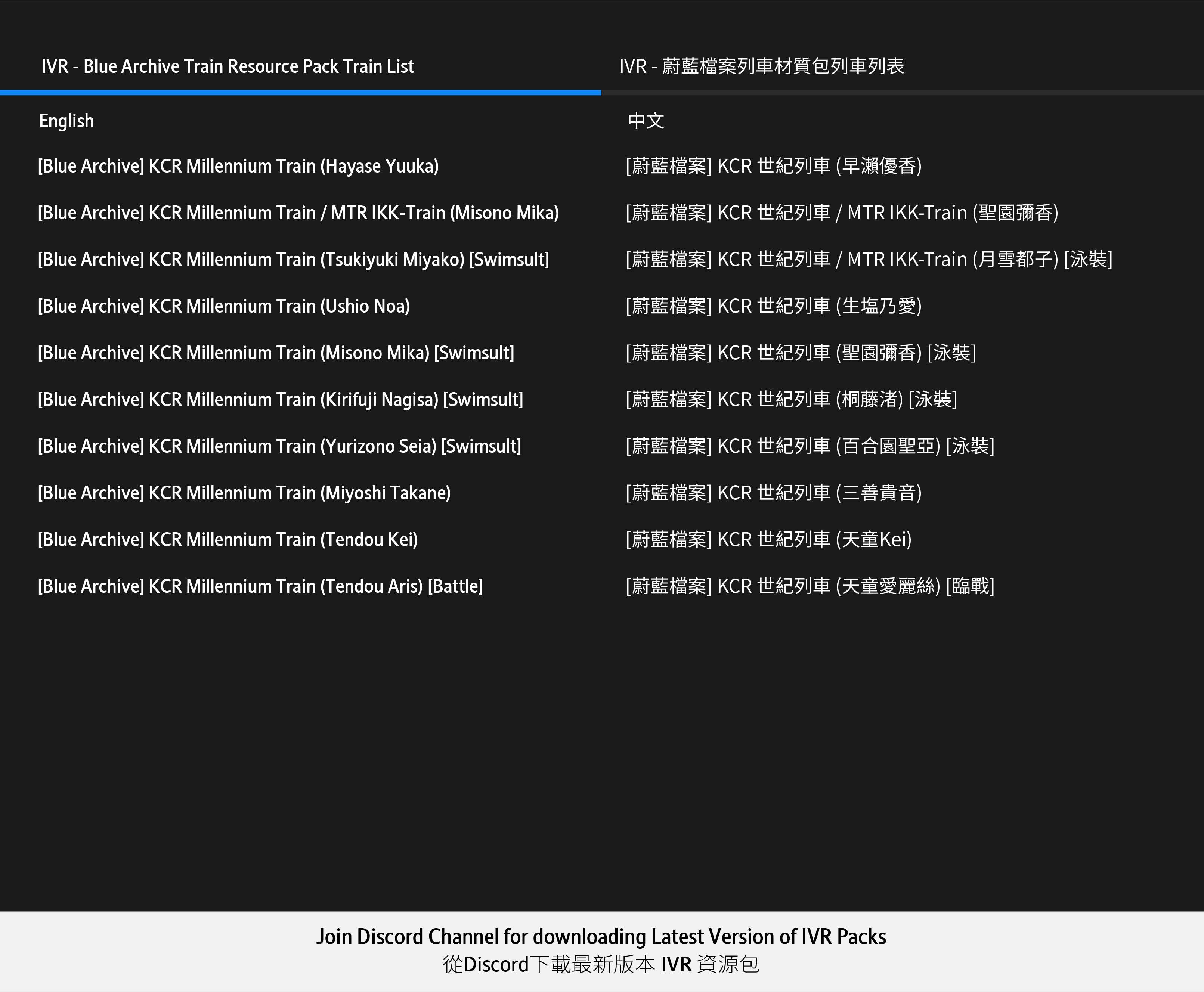Click the Chinese MTR IKK-Train (聖園彌香) entry
The width and height of the screenshot is (1204, 992).
[x=842, y=213]
